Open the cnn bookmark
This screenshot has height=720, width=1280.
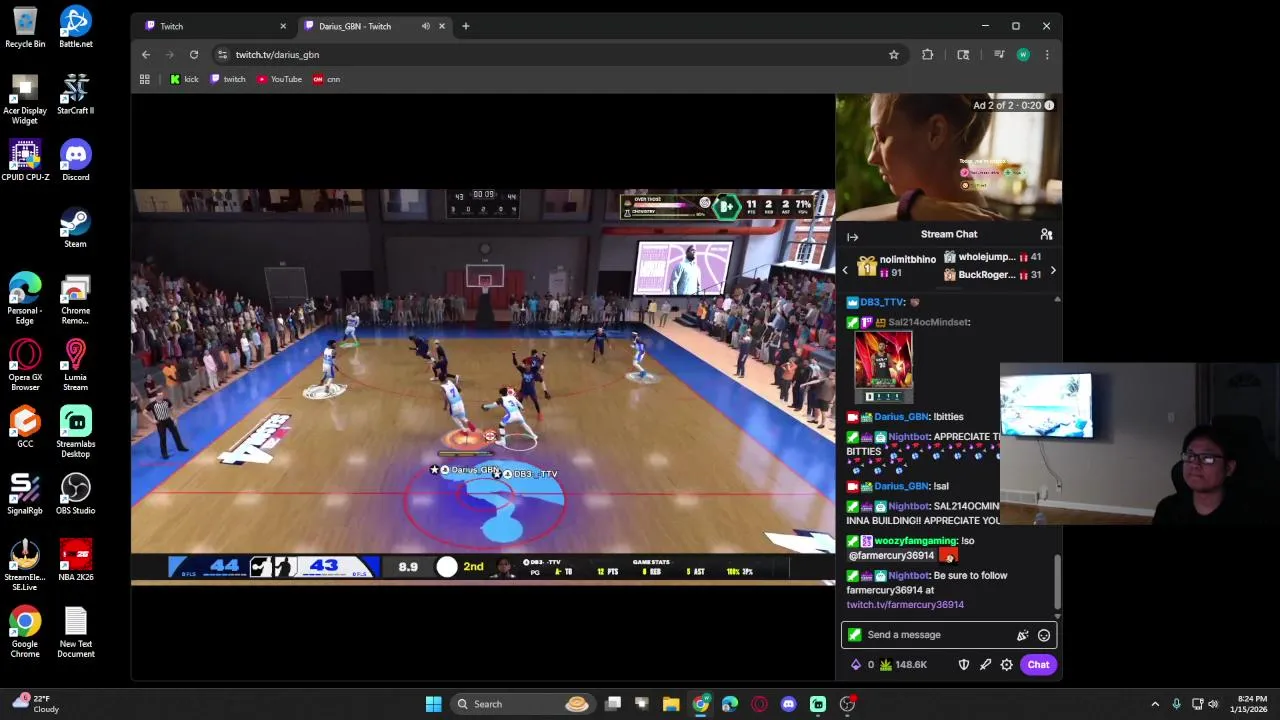pyautogui.click(x=327, y=79)
